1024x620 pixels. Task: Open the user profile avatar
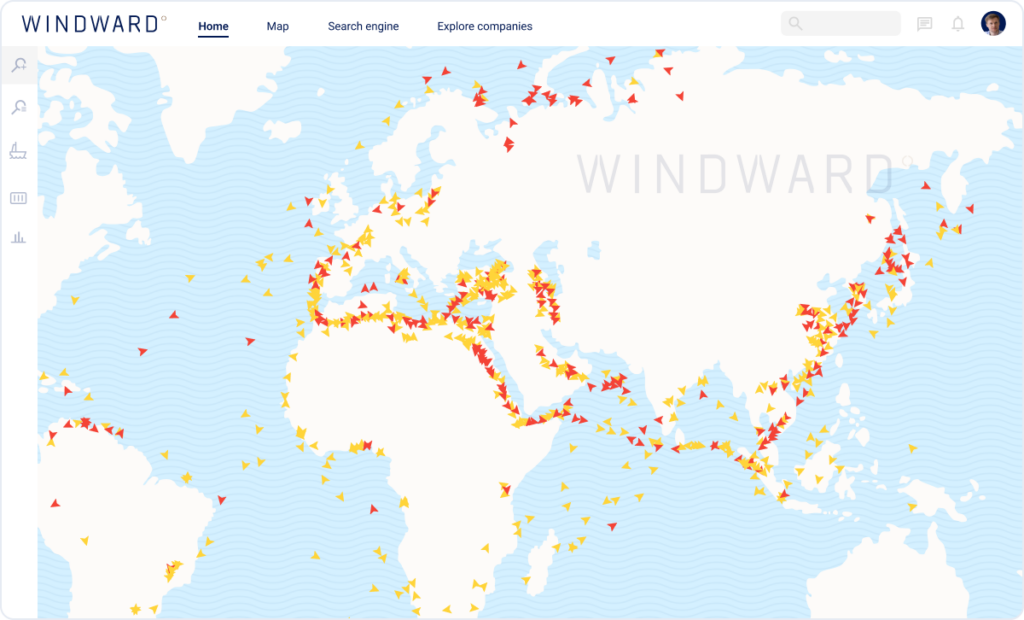[993, 24]
